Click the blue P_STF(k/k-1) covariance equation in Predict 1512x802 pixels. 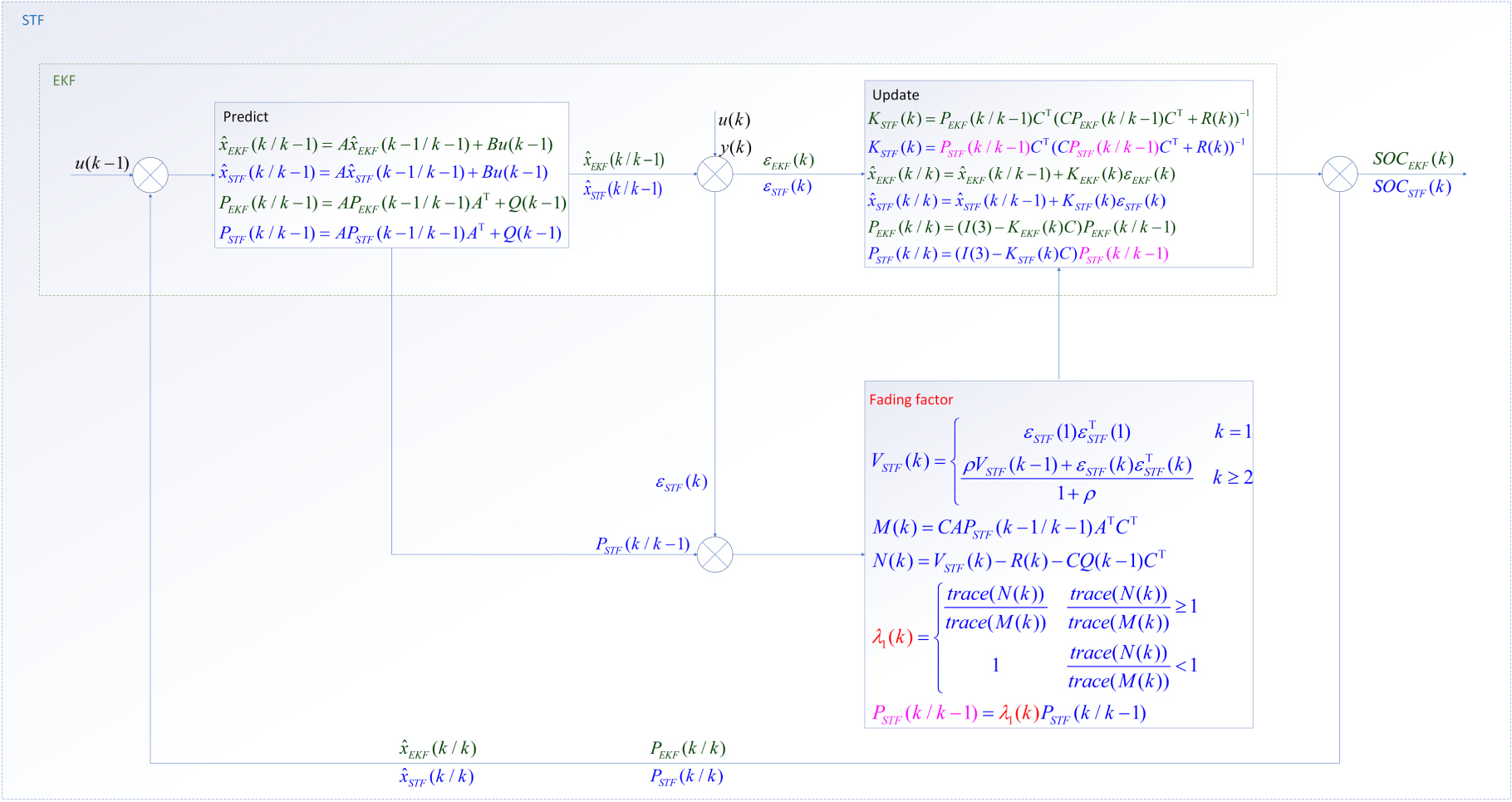(x=390, y=233)
